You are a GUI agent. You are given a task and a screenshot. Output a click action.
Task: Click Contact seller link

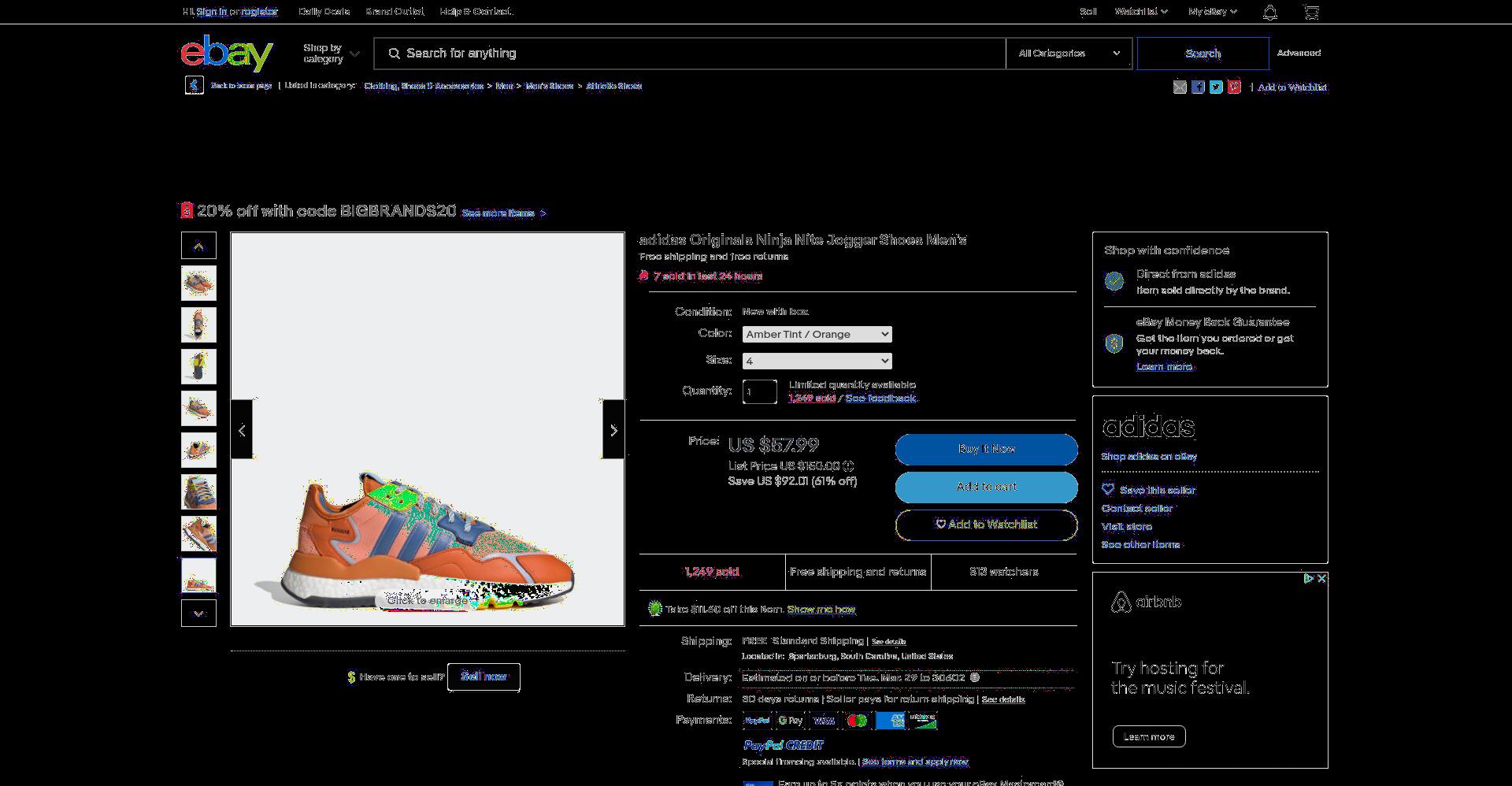tap(1136, 509)
